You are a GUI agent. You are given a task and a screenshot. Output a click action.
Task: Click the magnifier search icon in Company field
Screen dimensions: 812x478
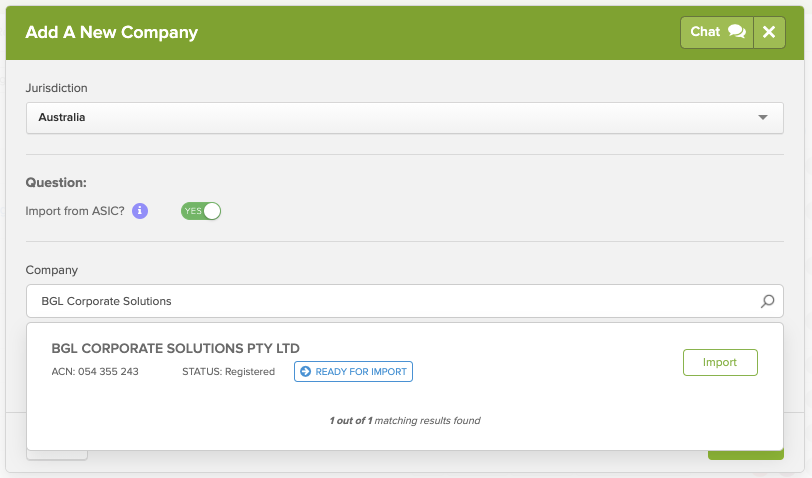767,301
